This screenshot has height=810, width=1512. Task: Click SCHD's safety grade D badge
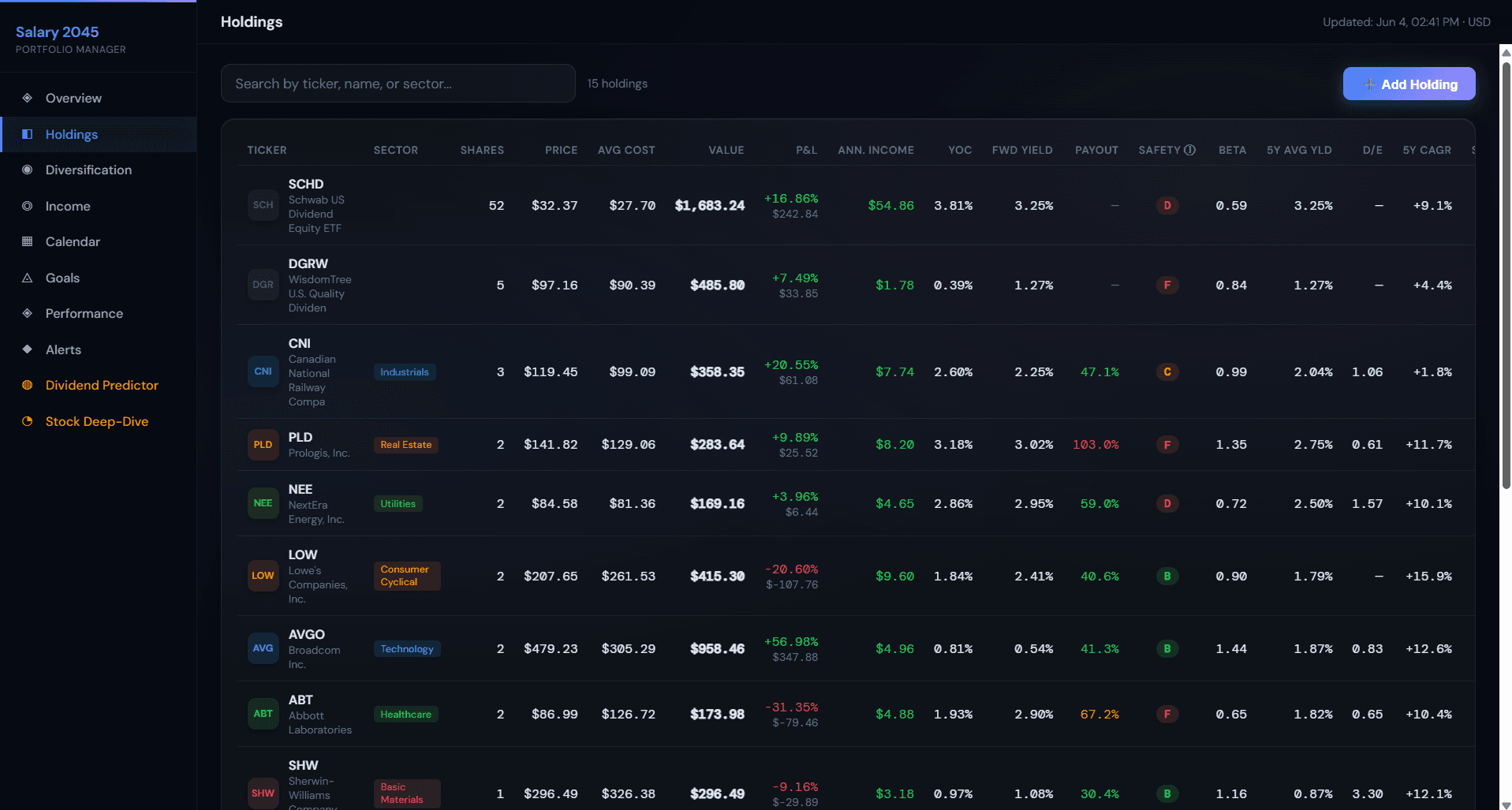1167,206
